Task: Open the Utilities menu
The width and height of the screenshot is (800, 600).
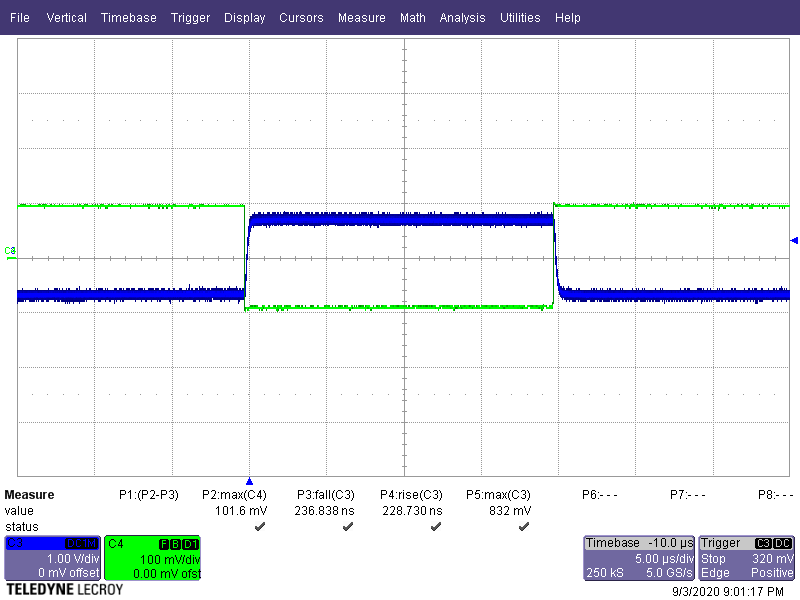Action: tap(520, 17)
